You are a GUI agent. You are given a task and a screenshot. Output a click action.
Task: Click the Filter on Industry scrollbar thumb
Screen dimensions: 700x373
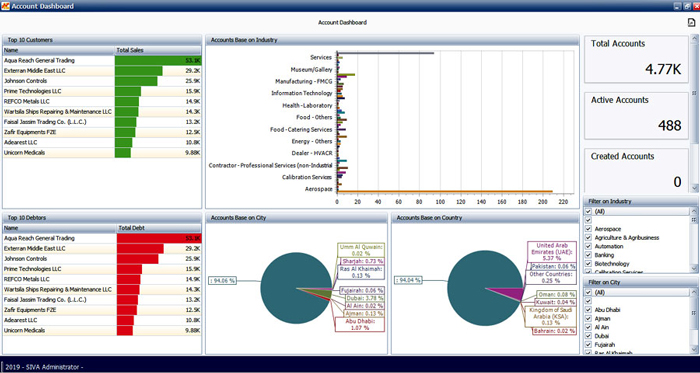pyautogui.click(x=694, y=220)
